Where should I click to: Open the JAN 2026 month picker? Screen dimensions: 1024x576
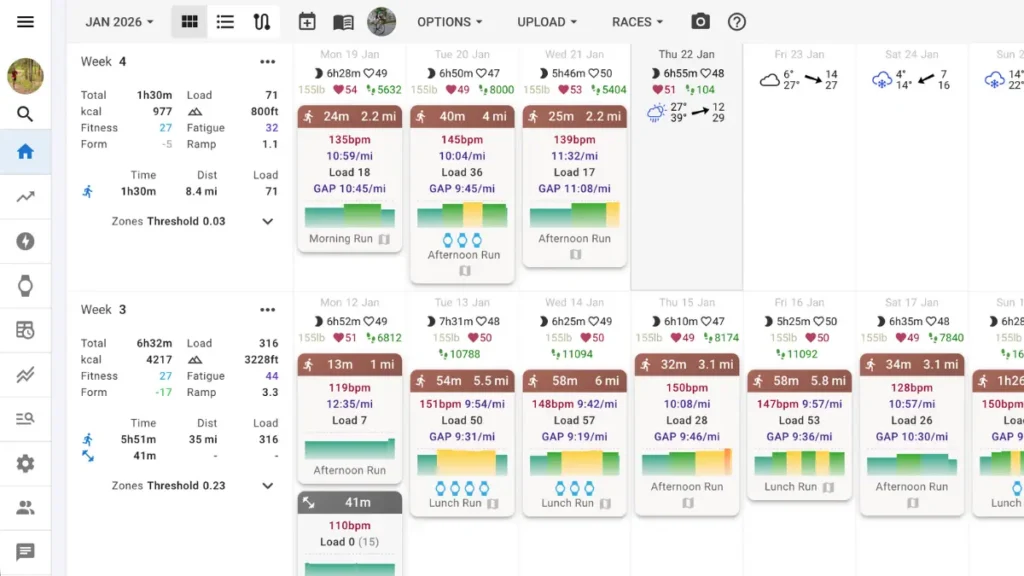pos(117,21)
